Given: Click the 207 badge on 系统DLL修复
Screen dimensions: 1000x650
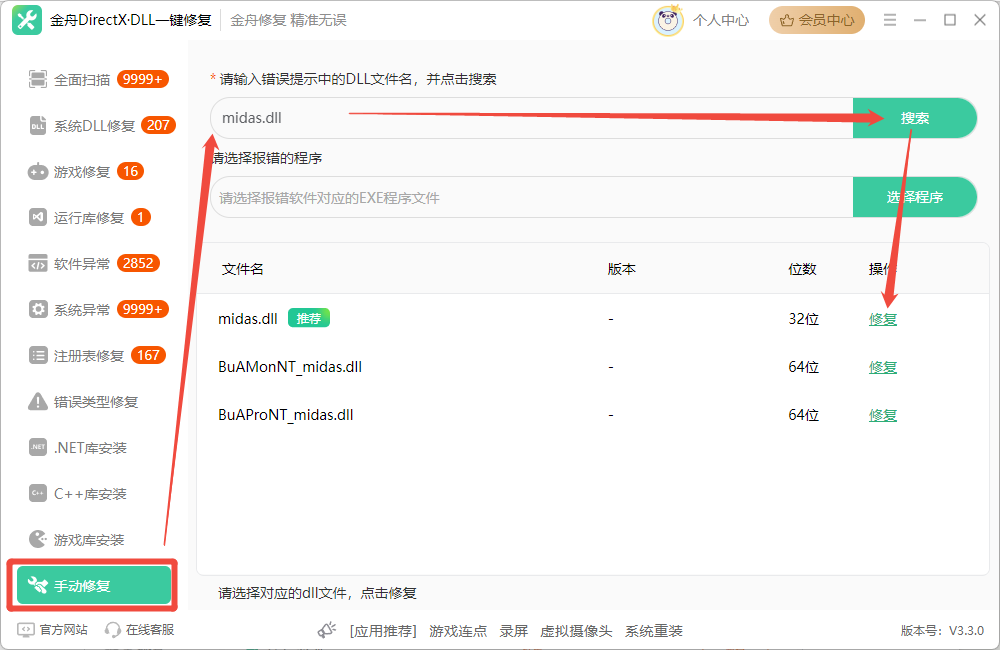Looking at the screenshot, I should point(158,125).
